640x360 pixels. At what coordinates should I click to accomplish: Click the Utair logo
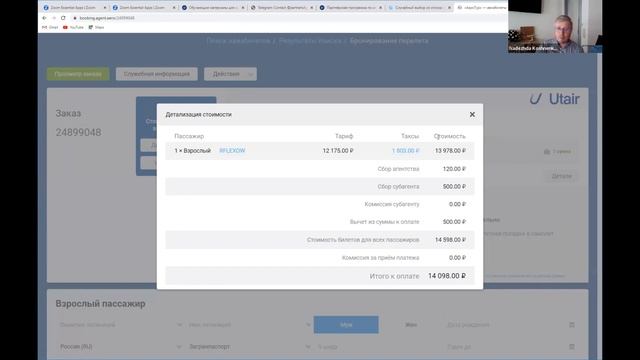click(555, 99)
